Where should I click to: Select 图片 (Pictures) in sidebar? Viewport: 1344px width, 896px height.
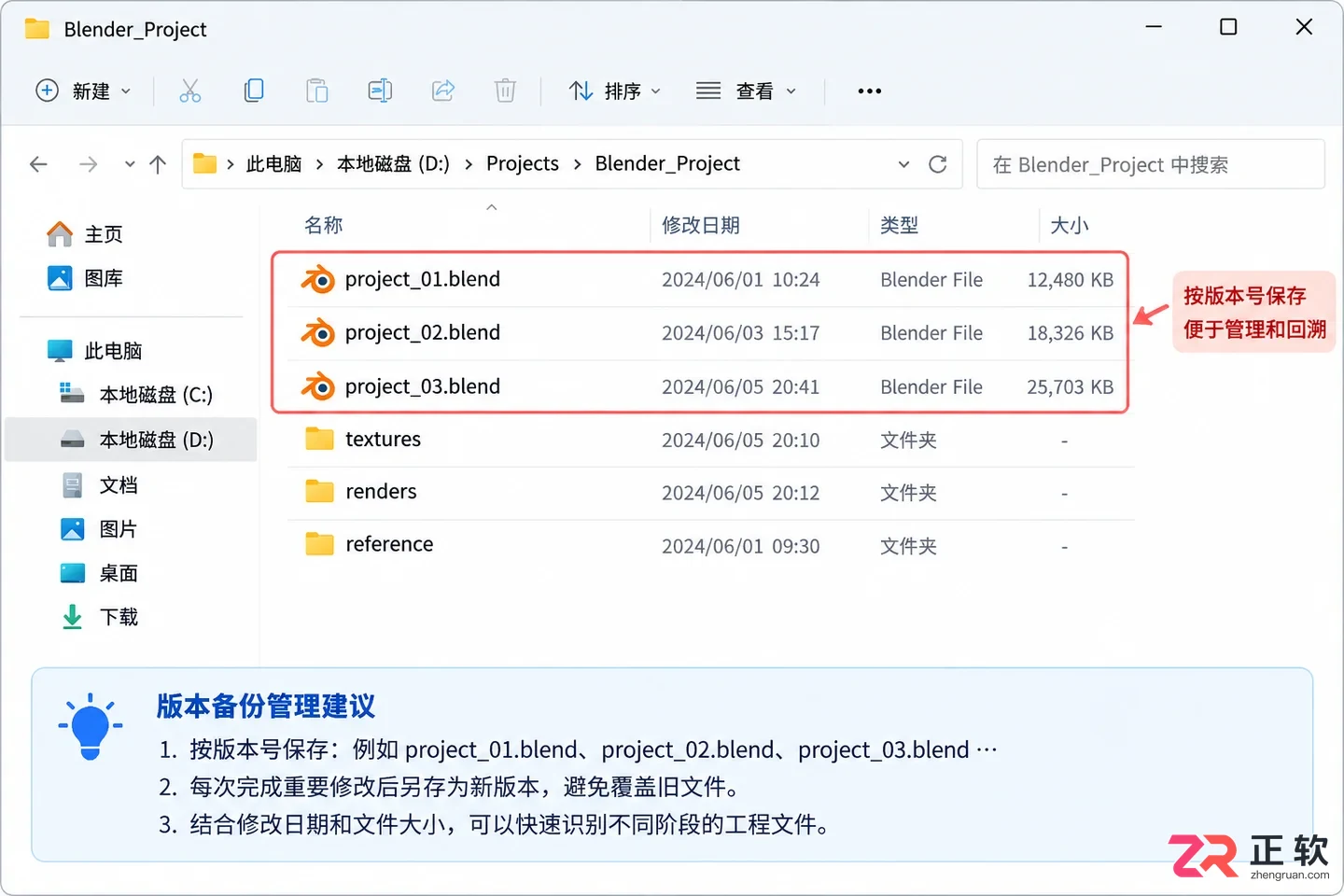(x=100, y=529)
